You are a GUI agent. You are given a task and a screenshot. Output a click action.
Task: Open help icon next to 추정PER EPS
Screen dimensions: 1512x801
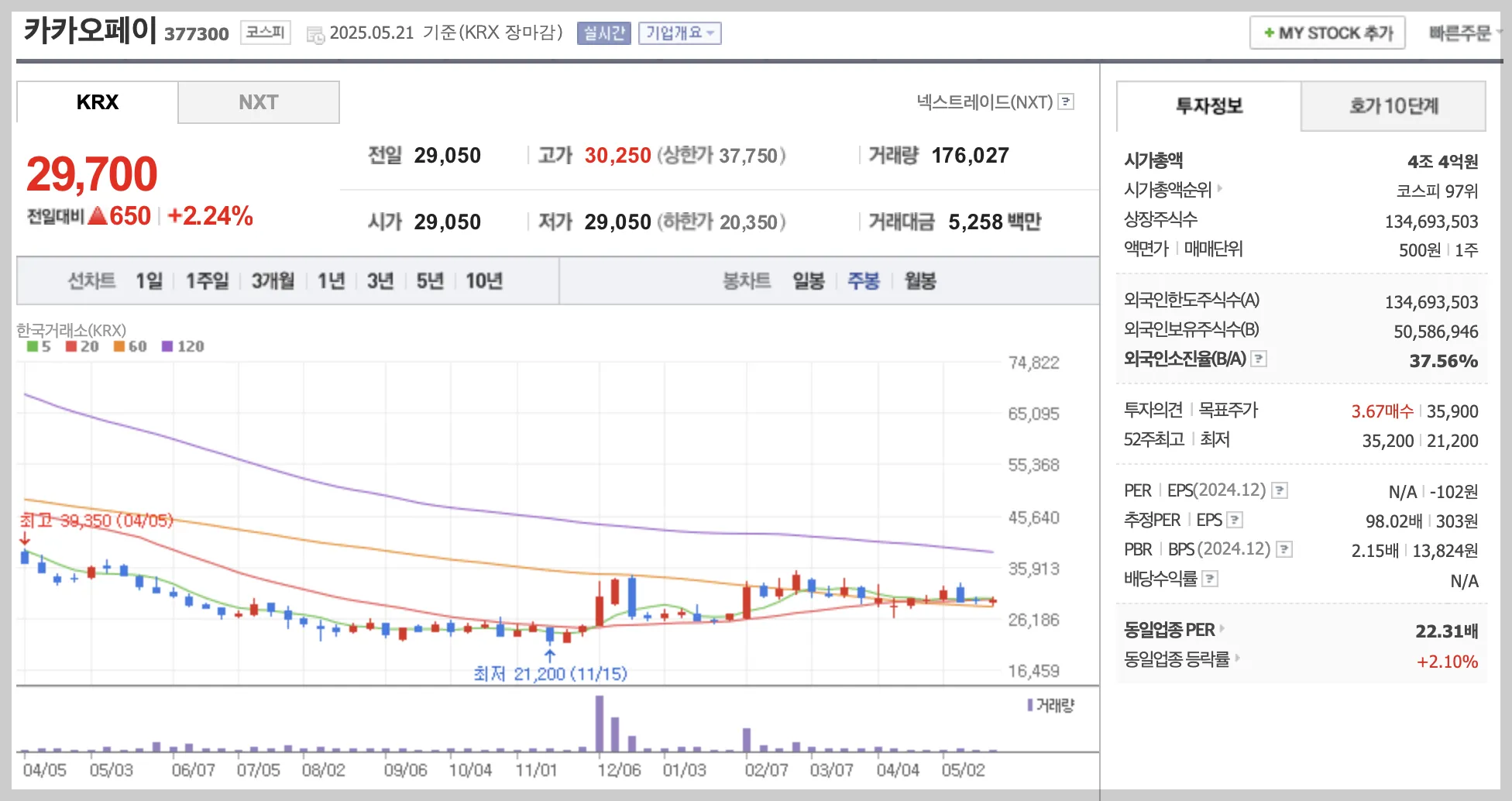(1235, 520)
